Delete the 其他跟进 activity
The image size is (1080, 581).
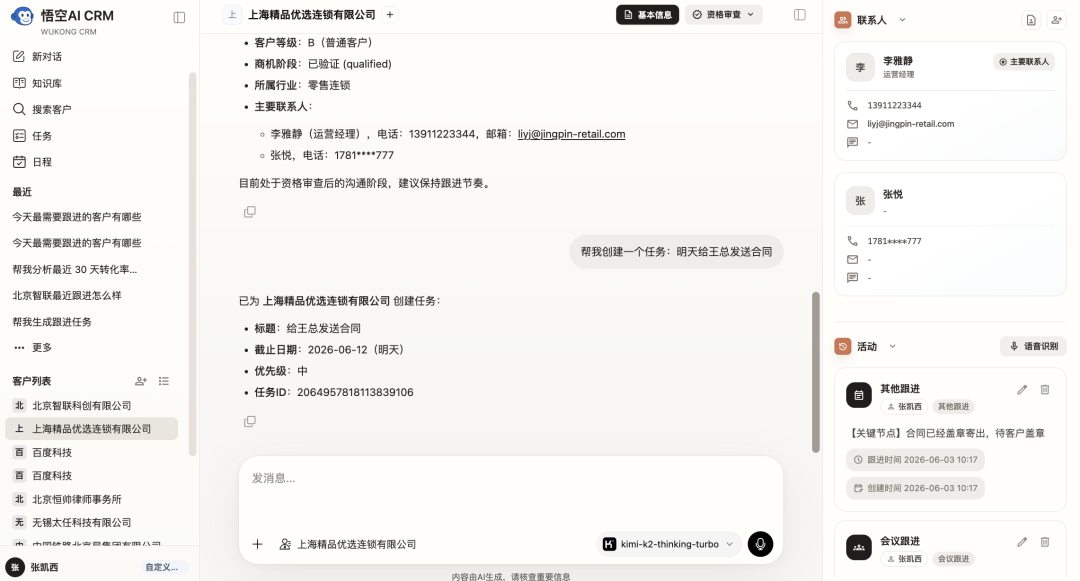(1045, 390)
